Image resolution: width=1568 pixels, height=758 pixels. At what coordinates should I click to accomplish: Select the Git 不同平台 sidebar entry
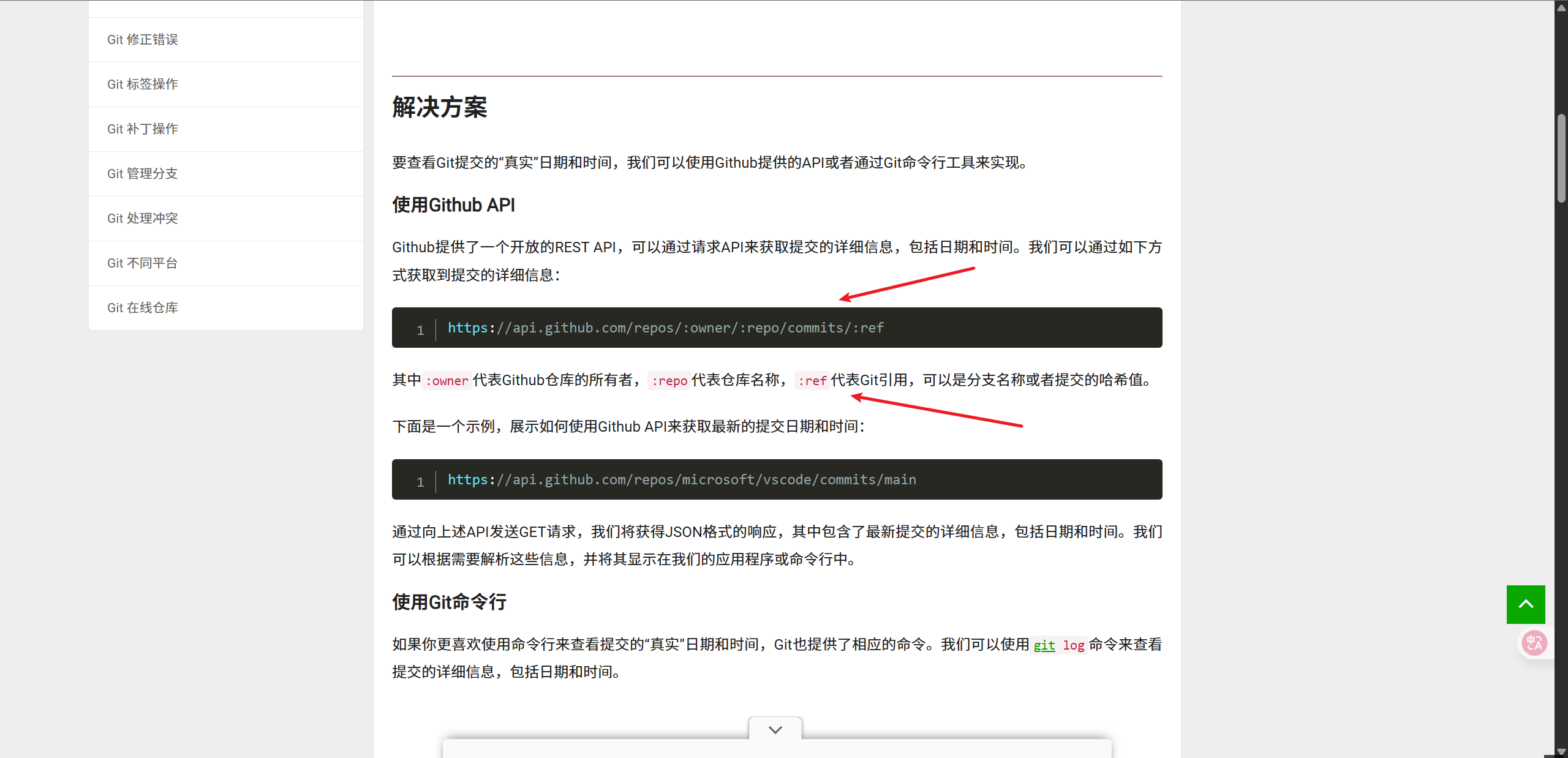(142, 263)
